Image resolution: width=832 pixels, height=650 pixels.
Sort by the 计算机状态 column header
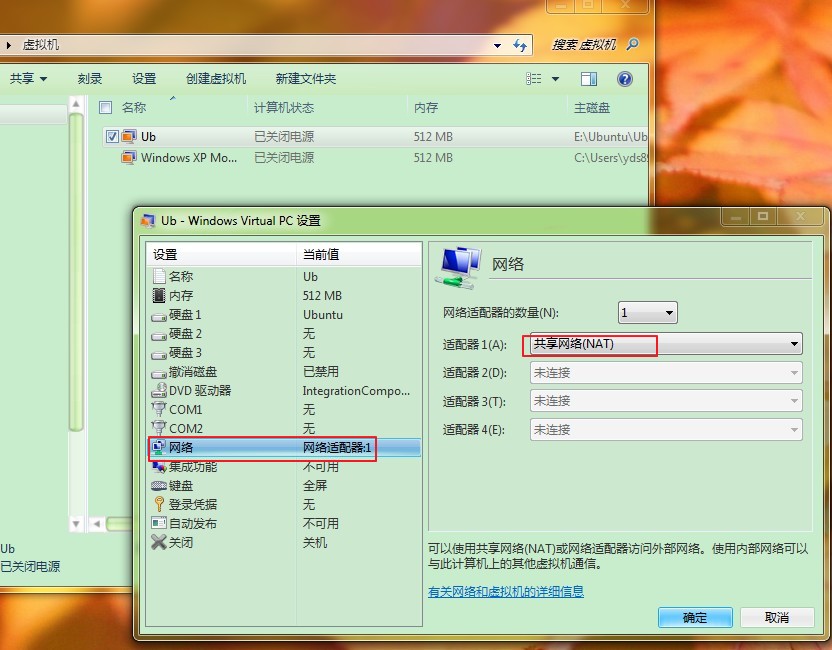[x=284, y=108]
